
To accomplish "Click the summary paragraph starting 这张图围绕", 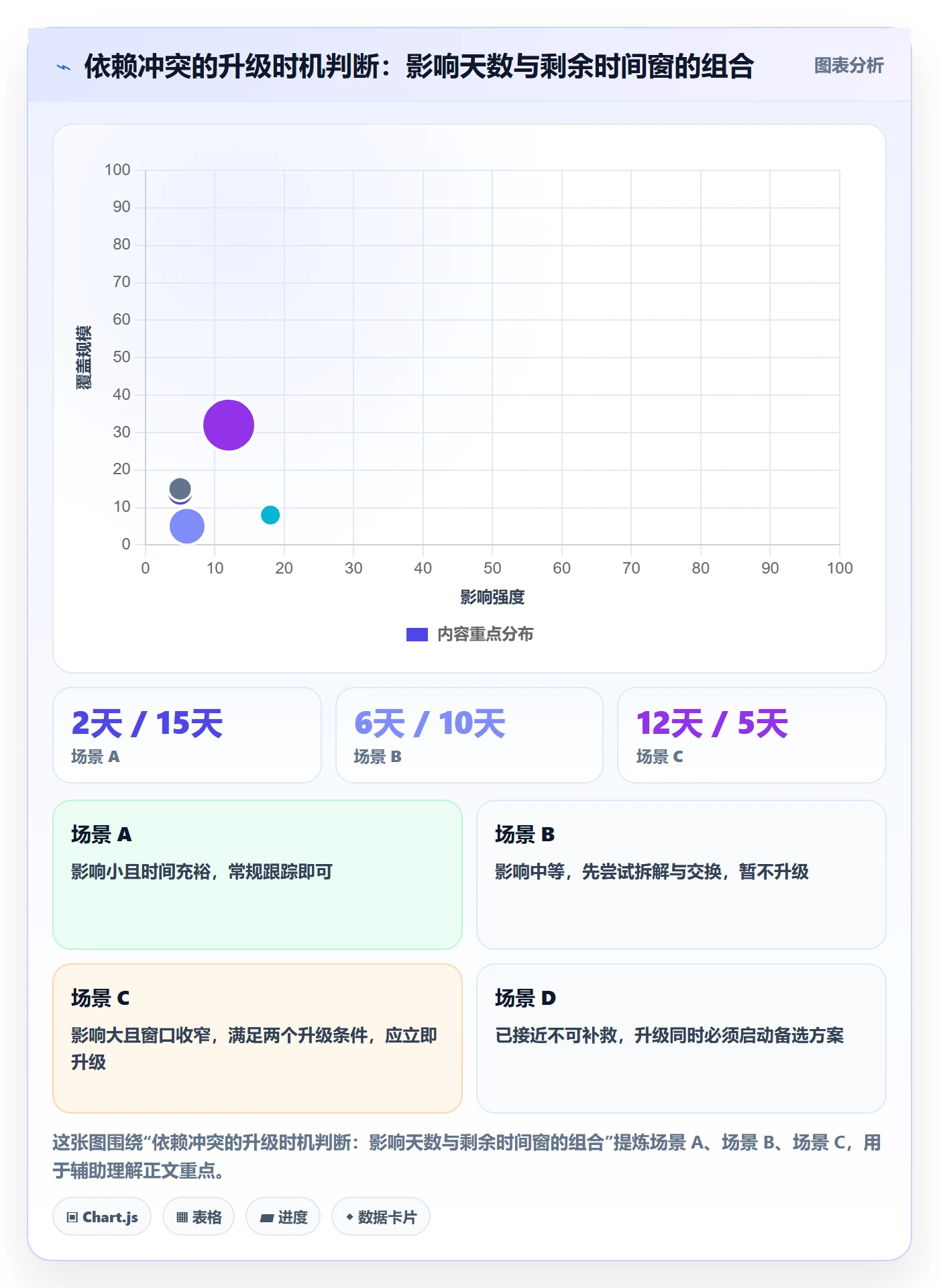I will [x=467, y=1157].
